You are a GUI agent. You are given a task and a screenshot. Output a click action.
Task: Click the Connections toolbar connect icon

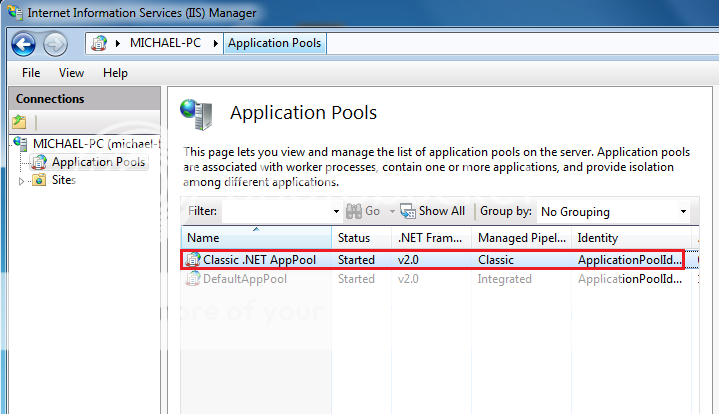point(19,122)
